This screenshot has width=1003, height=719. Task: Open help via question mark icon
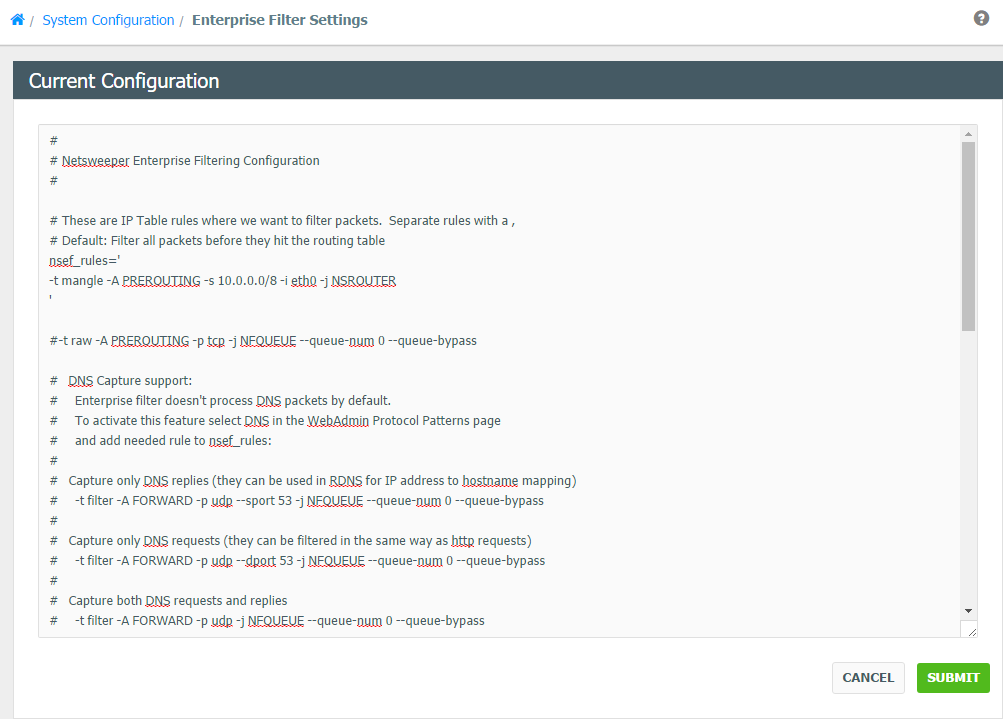click(x=981, y=19)
